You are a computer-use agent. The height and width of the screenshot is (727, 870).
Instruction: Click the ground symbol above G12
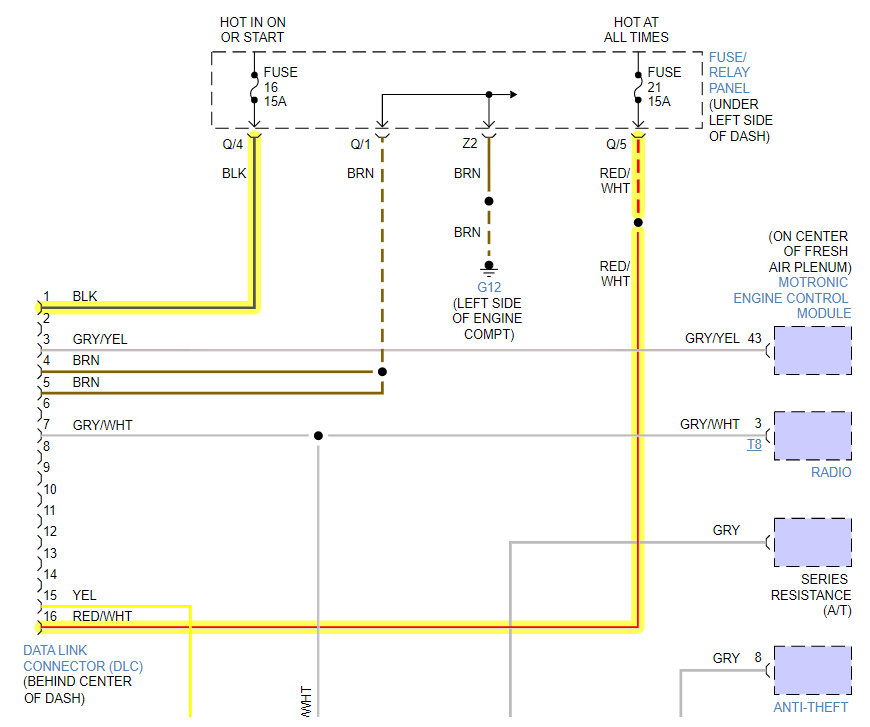[x=489, y=269]
